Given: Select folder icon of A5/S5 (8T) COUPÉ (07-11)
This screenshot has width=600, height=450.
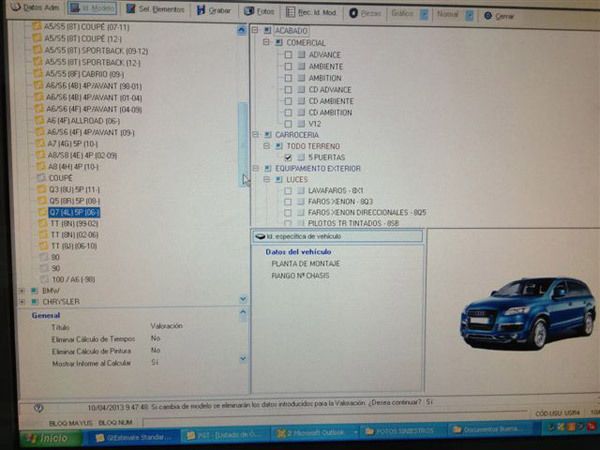Looking at the screenshot, I should (37, 26).
